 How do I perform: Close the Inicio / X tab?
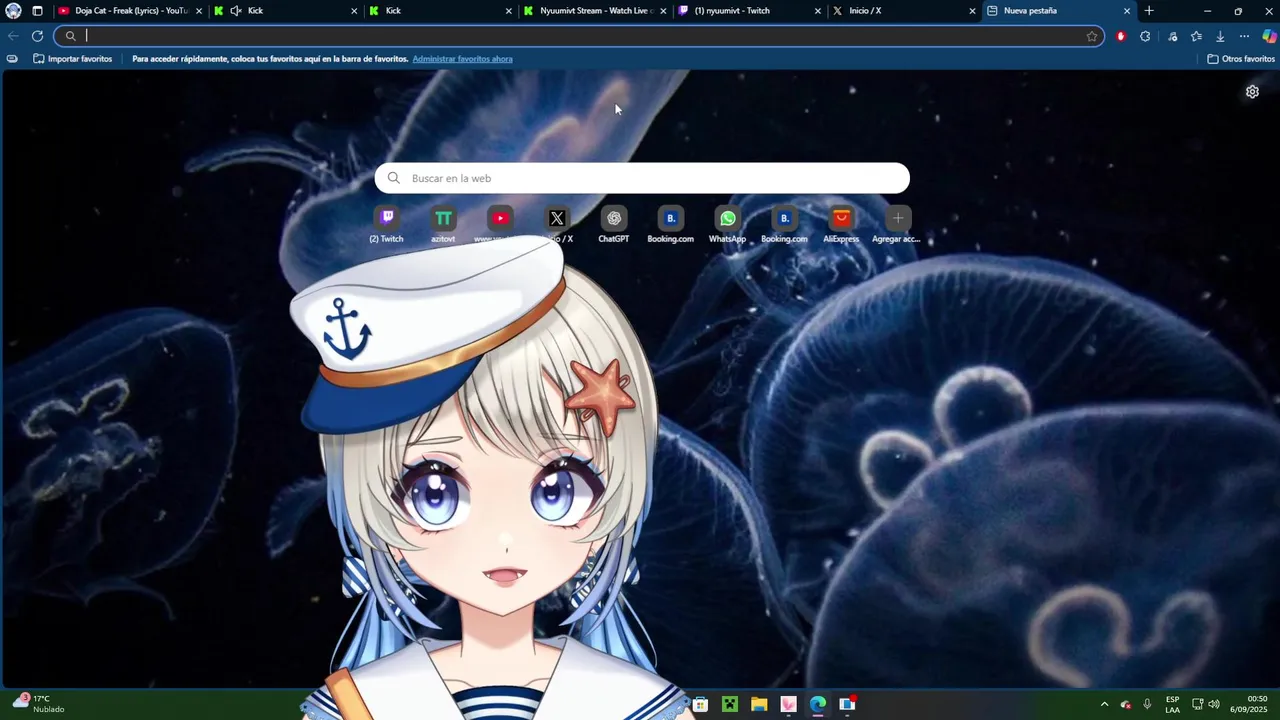pos(972,11)
